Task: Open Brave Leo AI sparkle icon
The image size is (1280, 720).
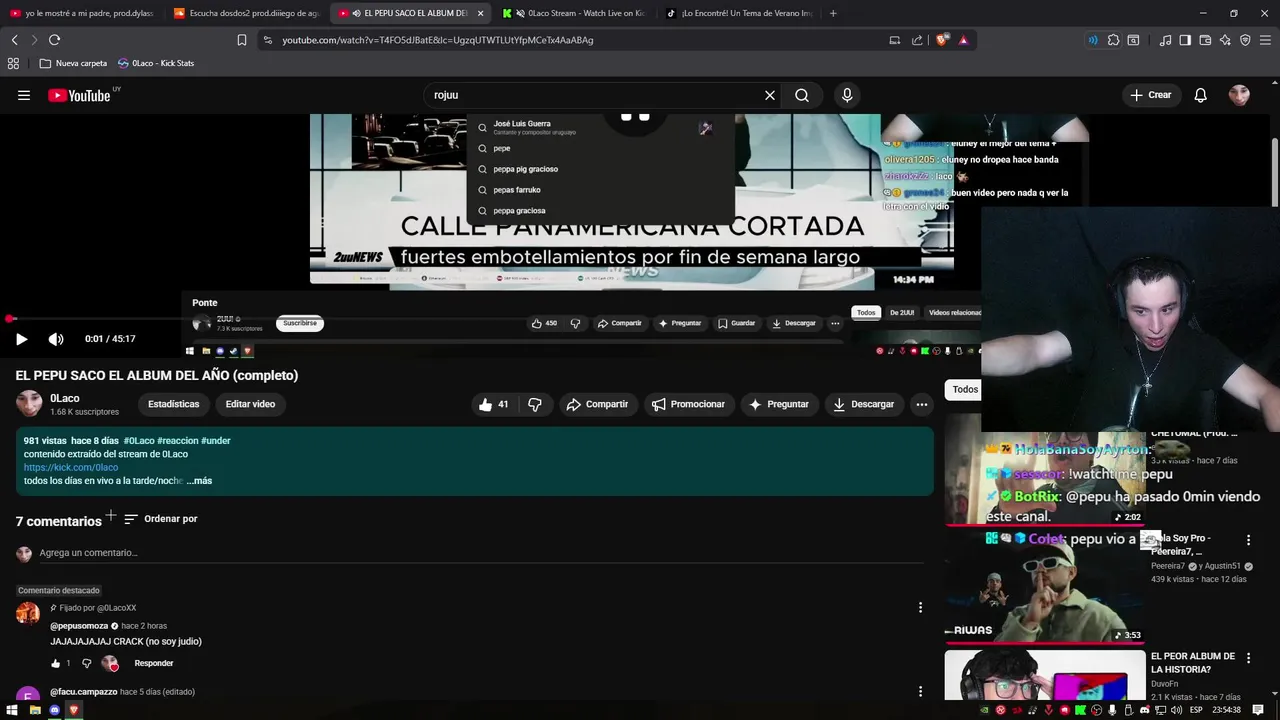Action: [1225, 40]
